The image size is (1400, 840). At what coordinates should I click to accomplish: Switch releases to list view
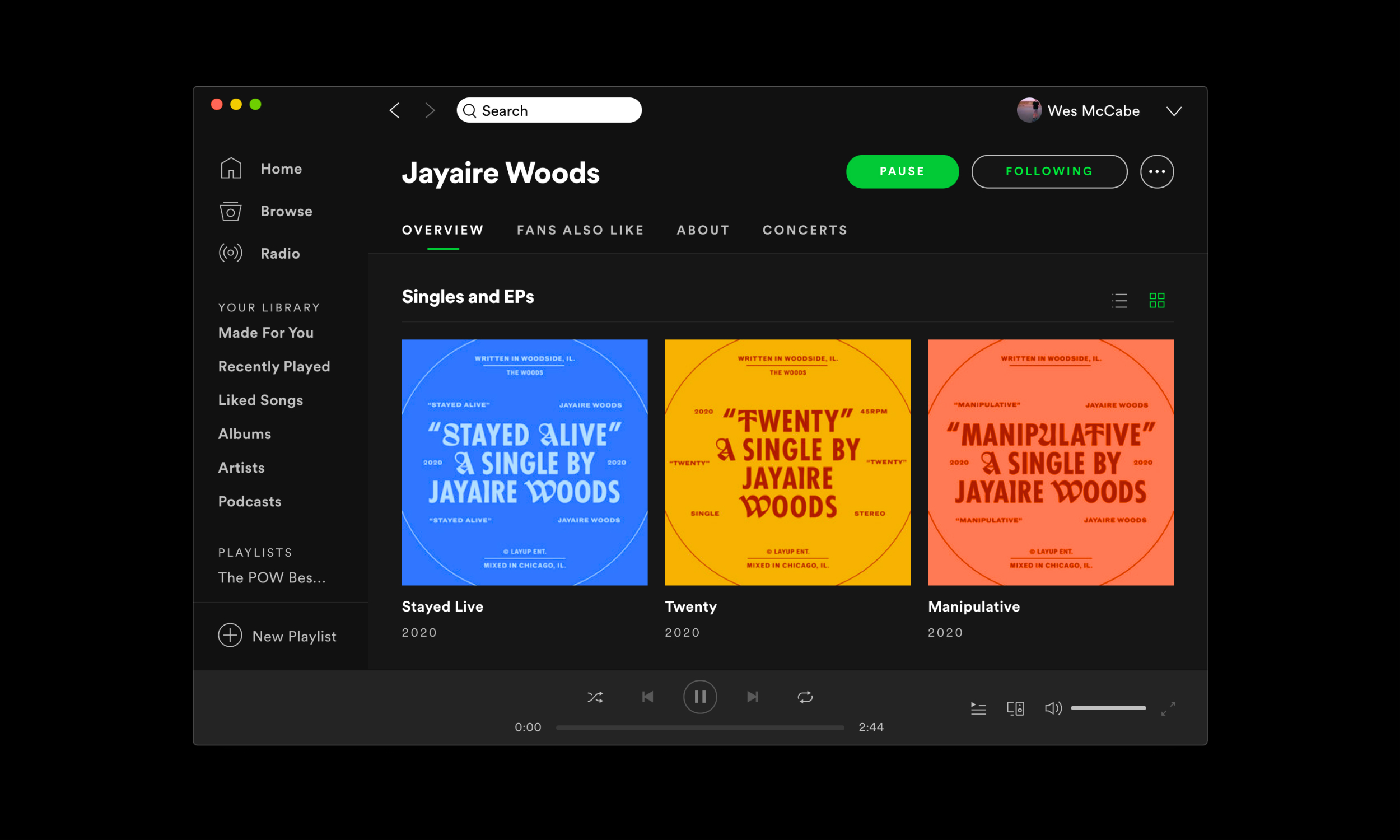(1119, 301)
